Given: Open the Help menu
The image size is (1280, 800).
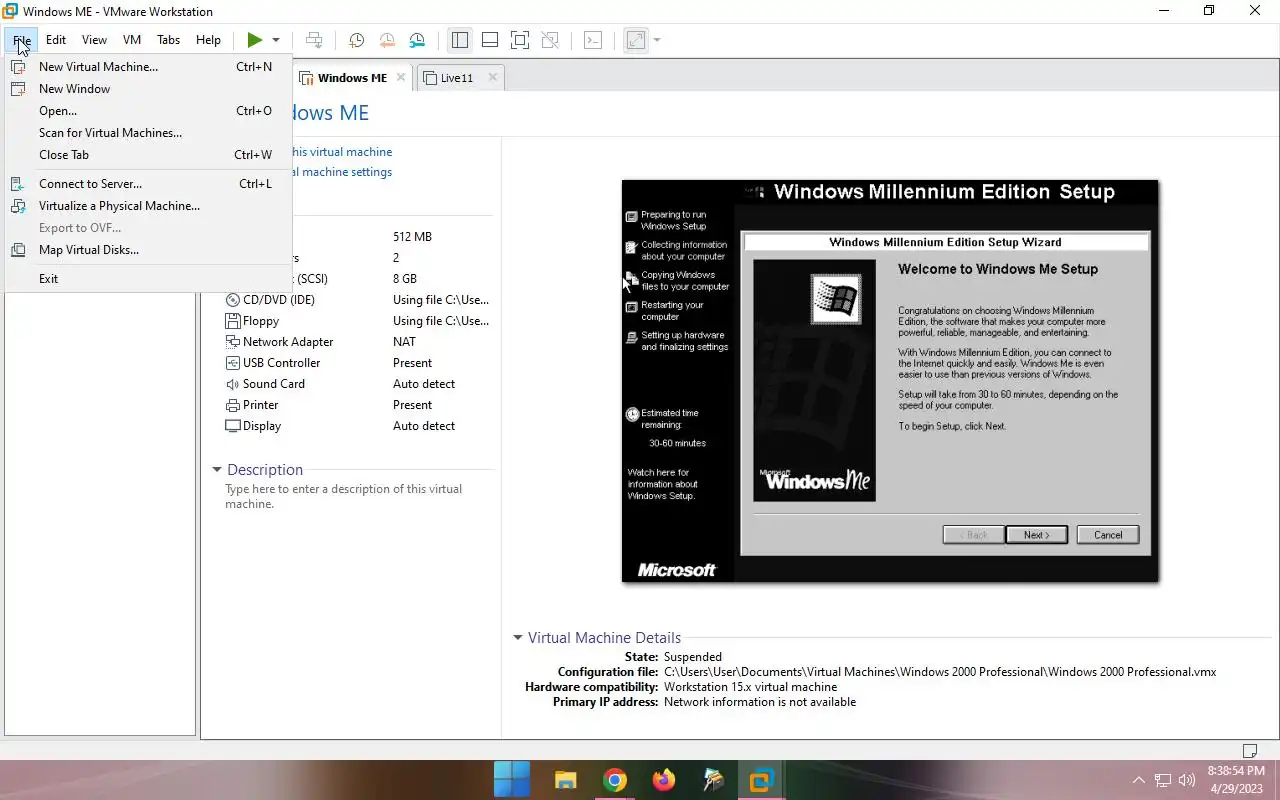Looking at the screenshot, I should pyautogui.click(x=208, y=40).
